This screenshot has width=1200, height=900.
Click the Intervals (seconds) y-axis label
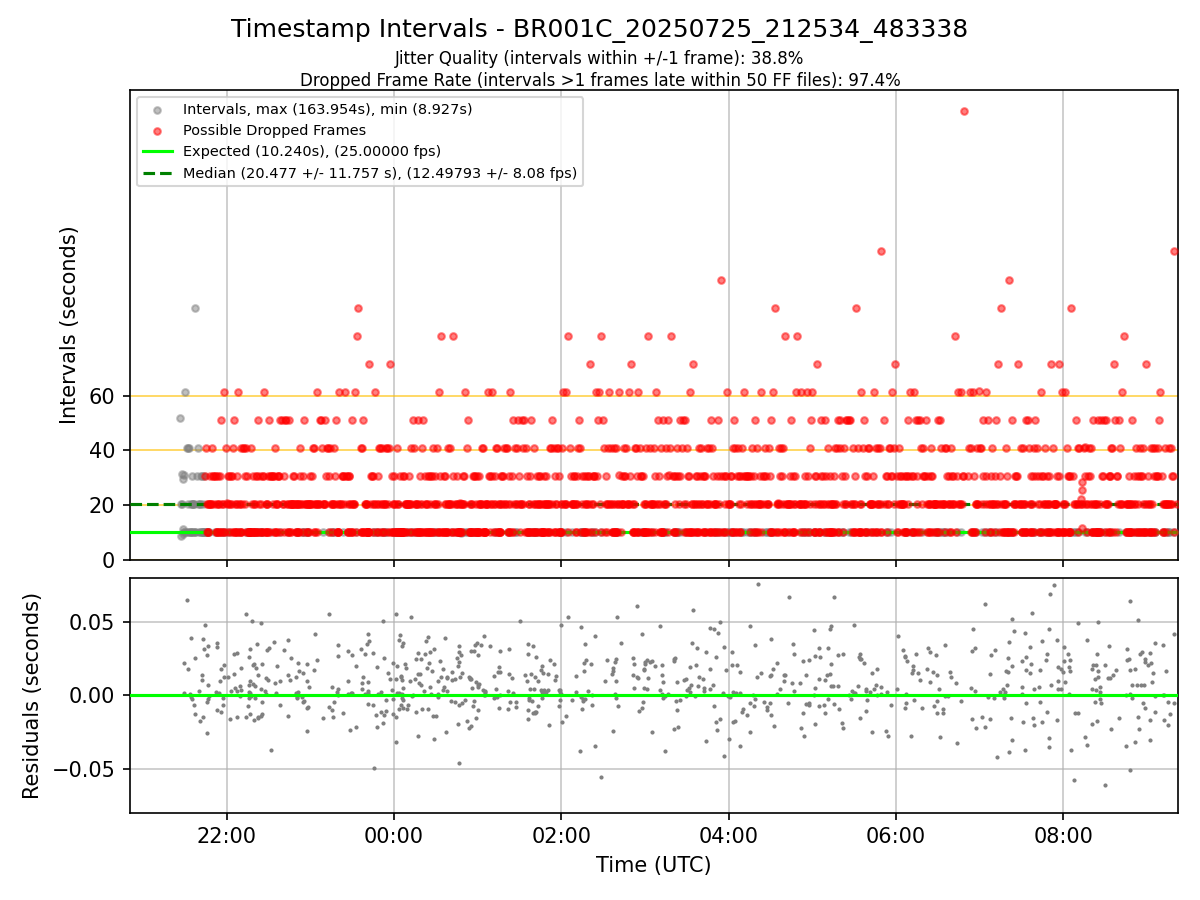pyautogui.click(x=68, y=325)
